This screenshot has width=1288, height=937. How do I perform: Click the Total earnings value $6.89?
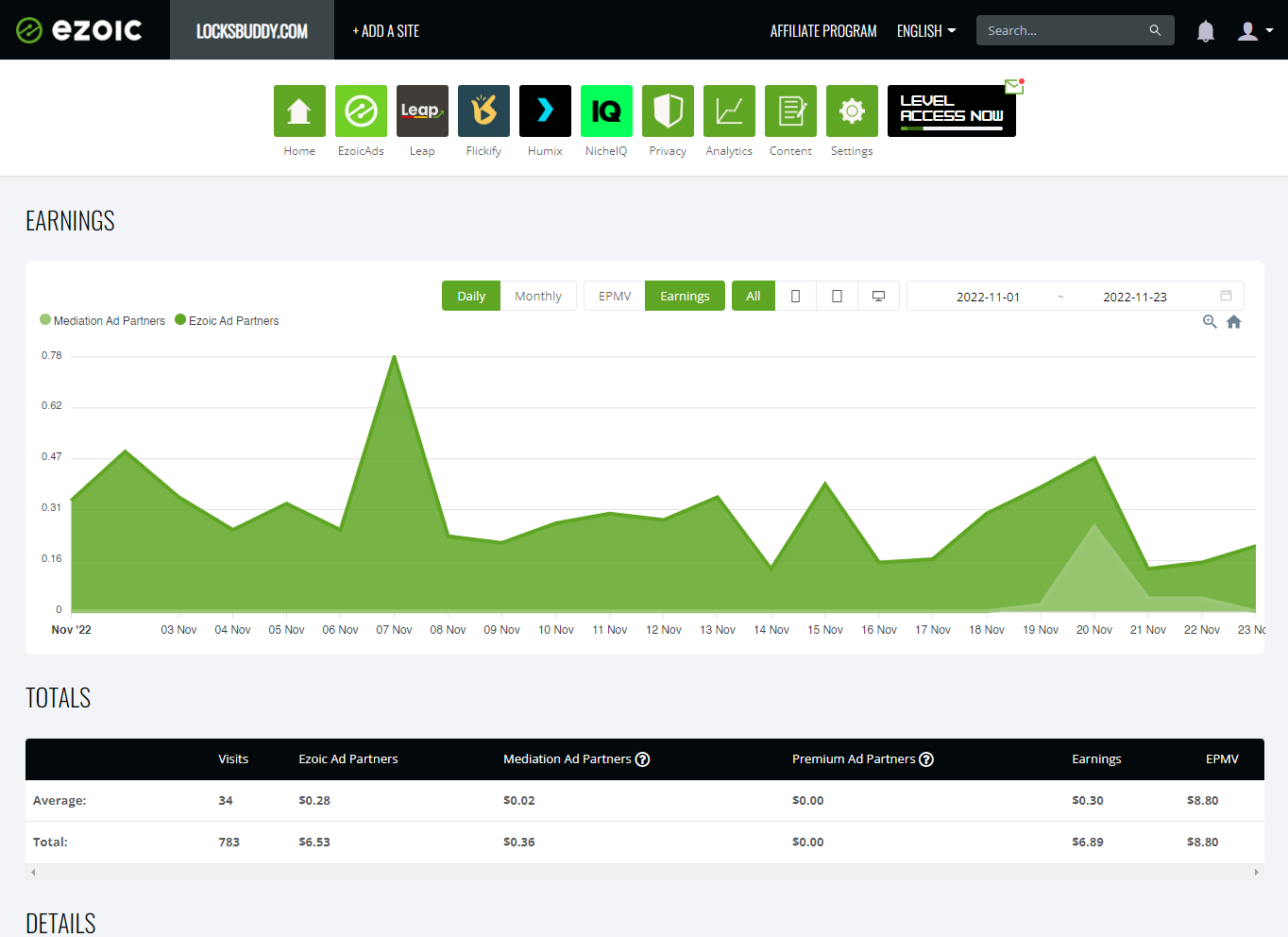1088,842
